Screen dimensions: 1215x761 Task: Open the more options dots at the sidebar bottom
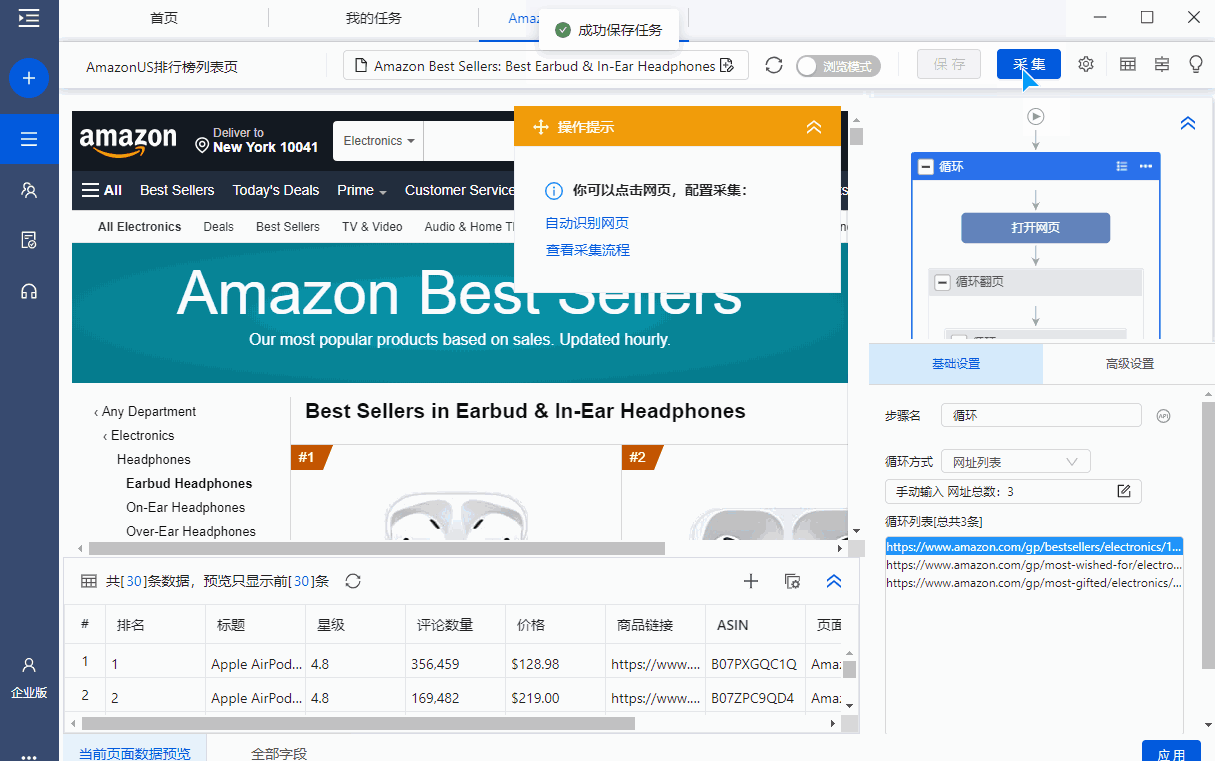[x=29, y=756]
